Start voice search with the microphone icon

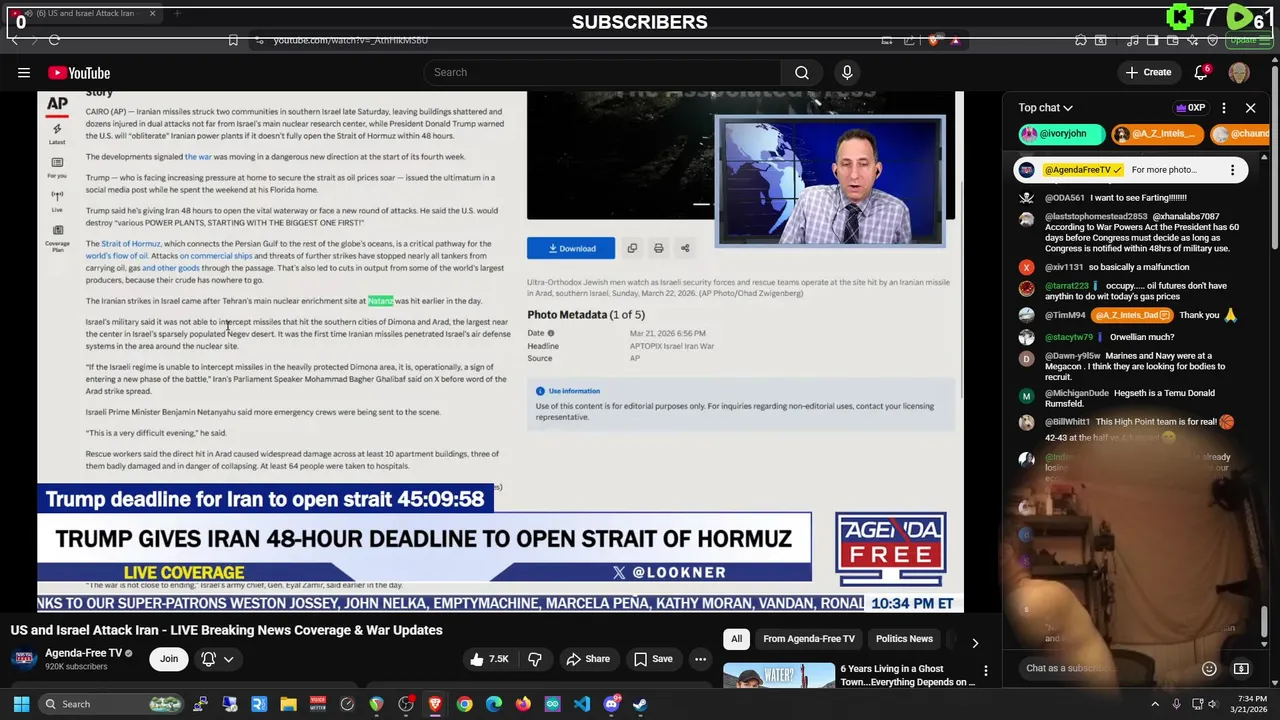pos(847,73)
